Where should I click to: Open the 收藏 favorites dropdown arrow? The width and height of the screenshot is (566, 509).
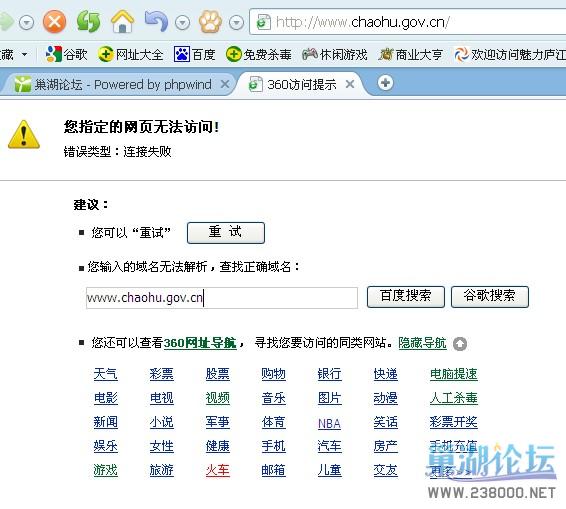pos(25,55)
